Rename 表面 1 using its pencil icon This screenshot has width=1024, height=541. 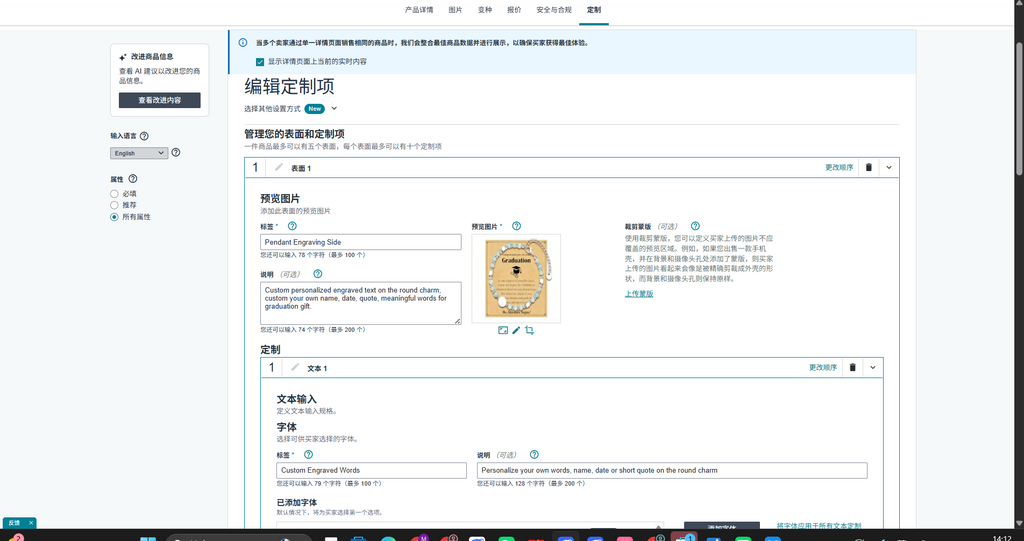279,167
